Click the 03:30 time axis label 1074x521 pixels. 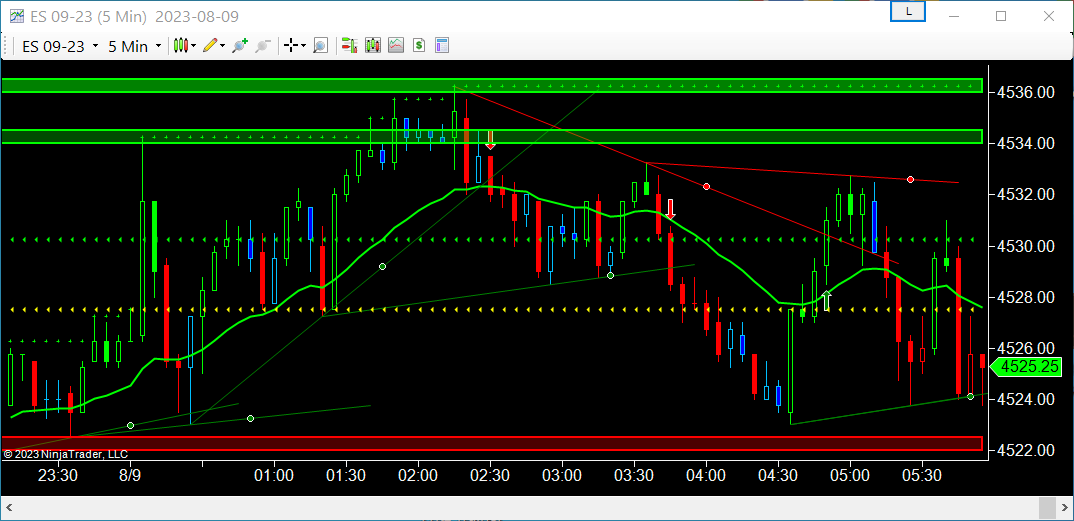(634, 474)
